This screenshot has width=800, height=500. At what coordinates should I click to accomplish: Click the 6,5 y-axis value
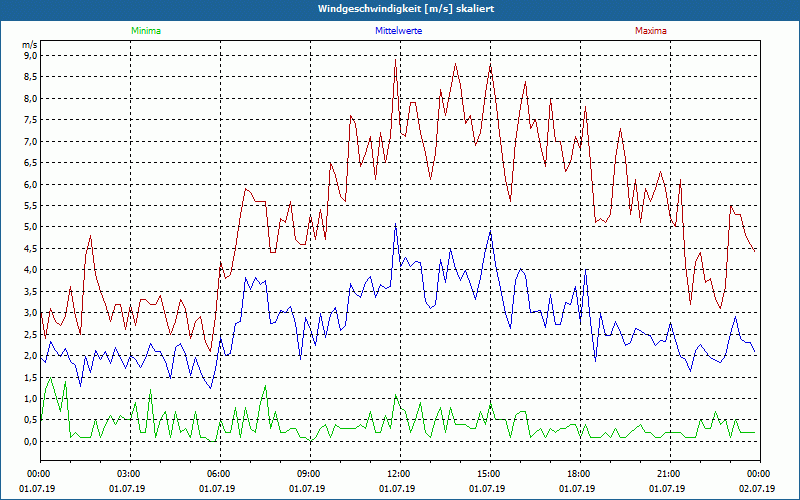[30, 162]
